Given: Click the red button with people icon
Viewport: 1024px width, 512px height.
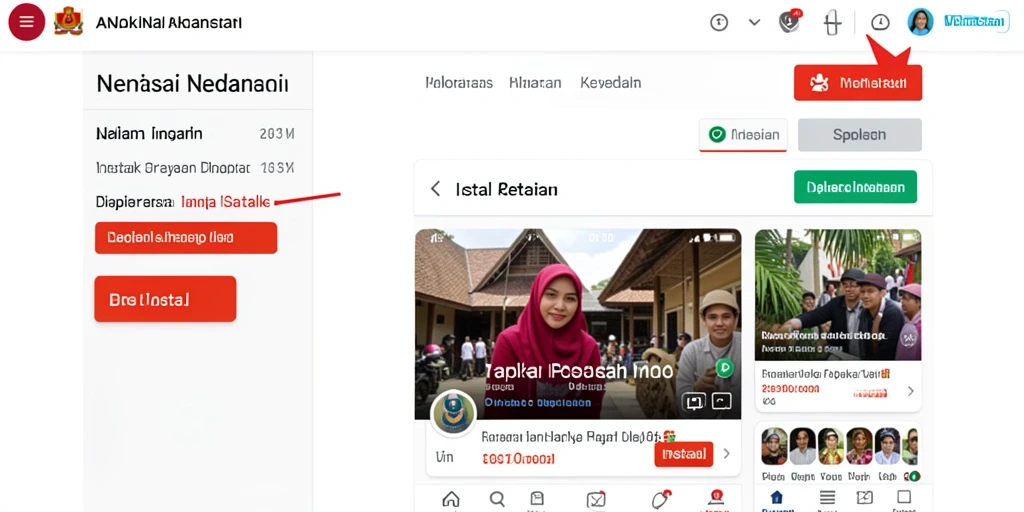Looking at the screenshot, I should coord(857,83).
